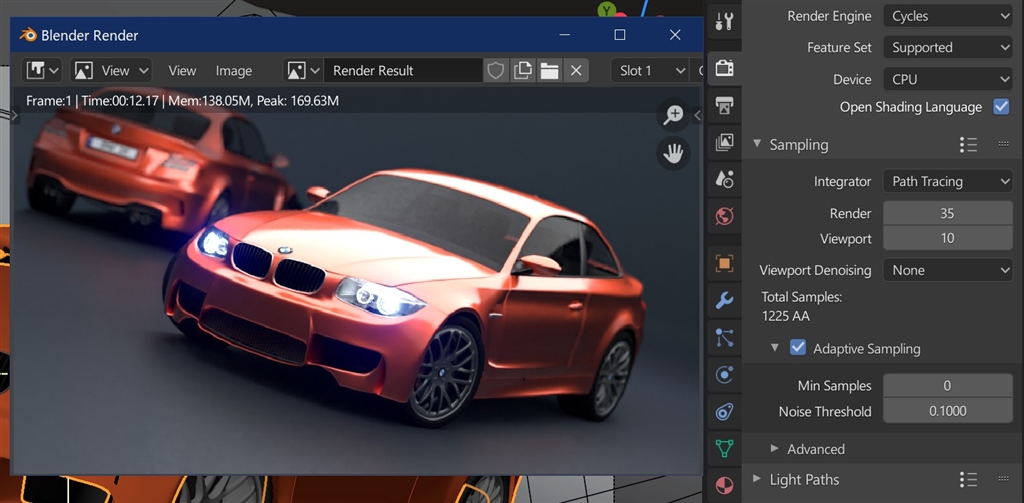Expand the left region arrow in Render window
Image resolution: width=1024 pixels, height=503 pixels.
16,116
